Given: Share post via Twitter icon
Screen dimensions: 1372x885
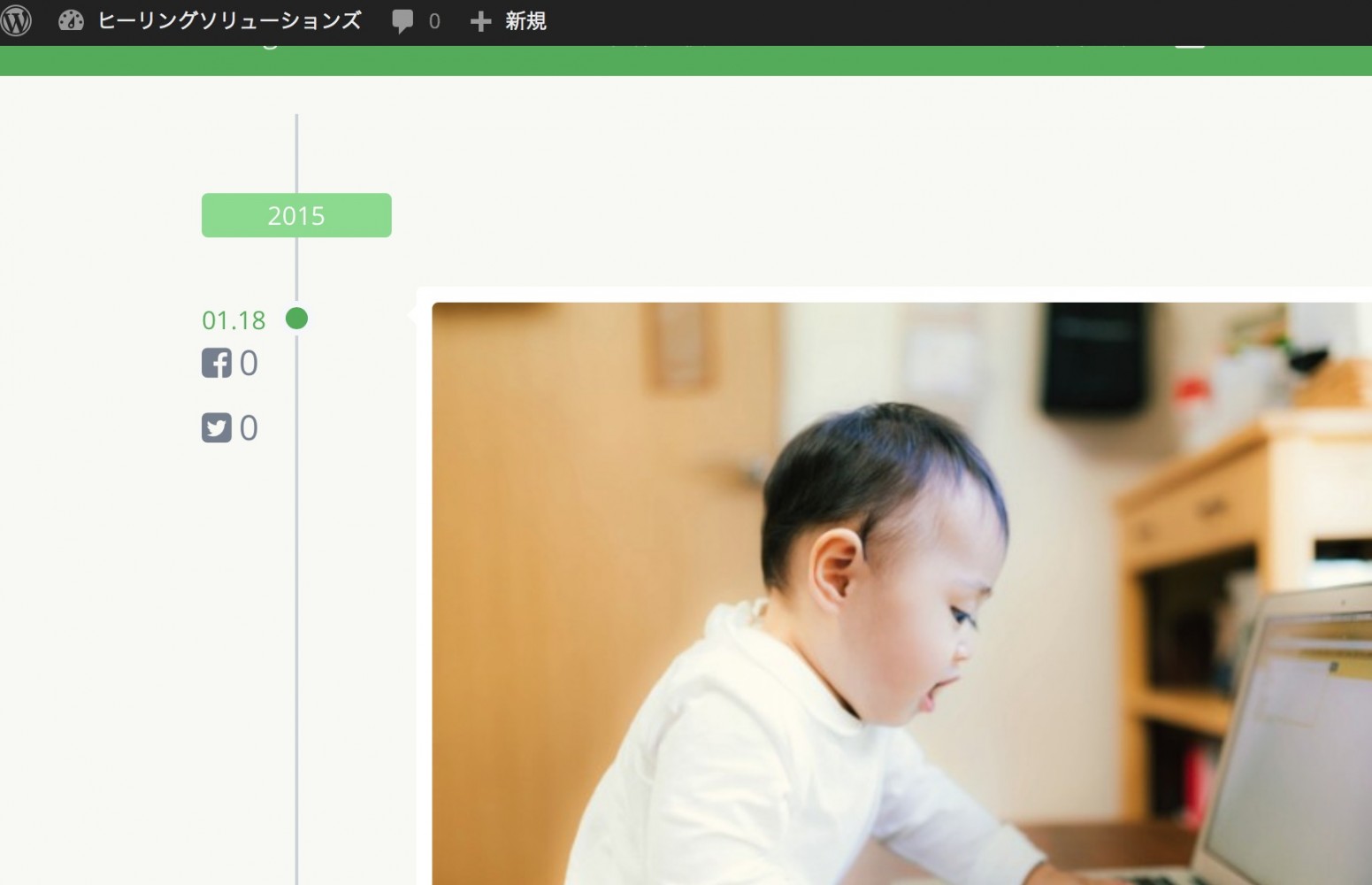Looking at the screenshot, I should (x=217, y=428).
